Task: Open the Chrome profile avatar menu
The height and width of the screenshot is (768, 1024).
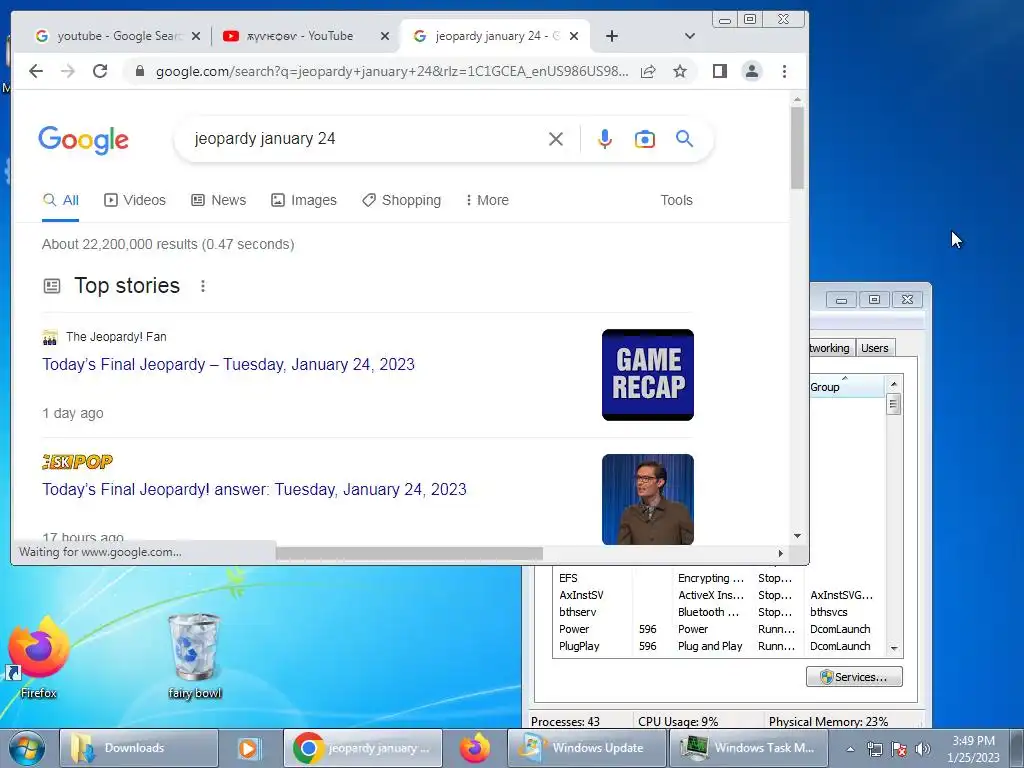Action: point(752,71)
